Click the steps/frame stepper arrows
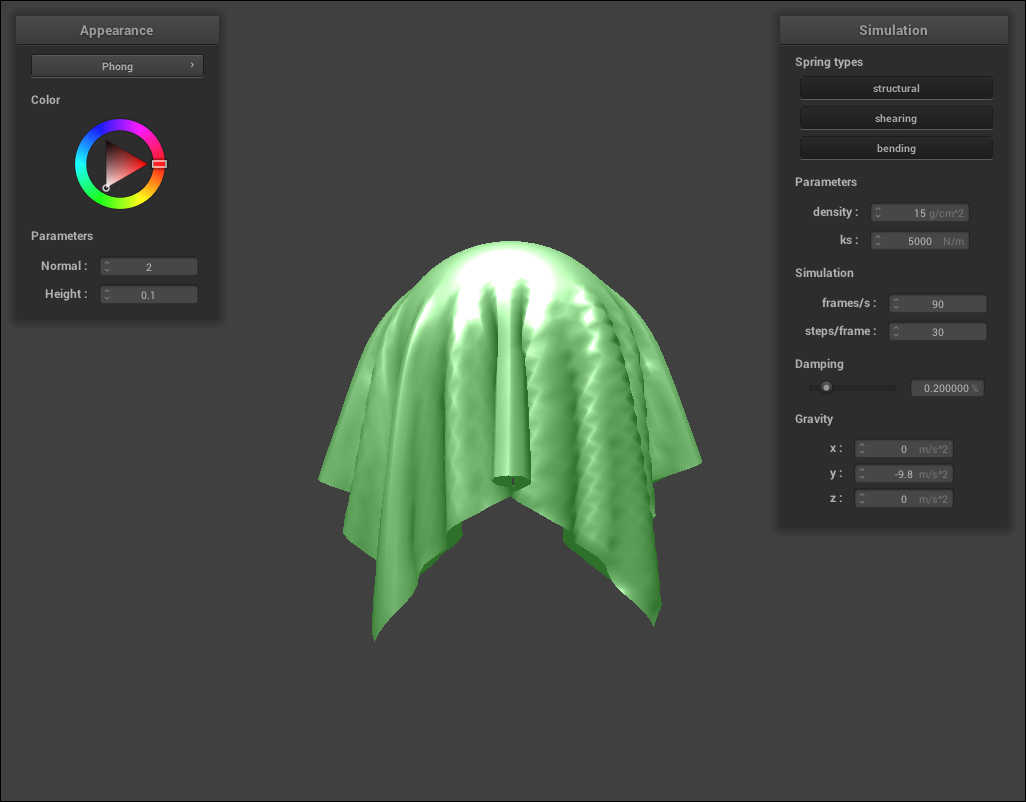1026x802 pixels. (897, 332)
